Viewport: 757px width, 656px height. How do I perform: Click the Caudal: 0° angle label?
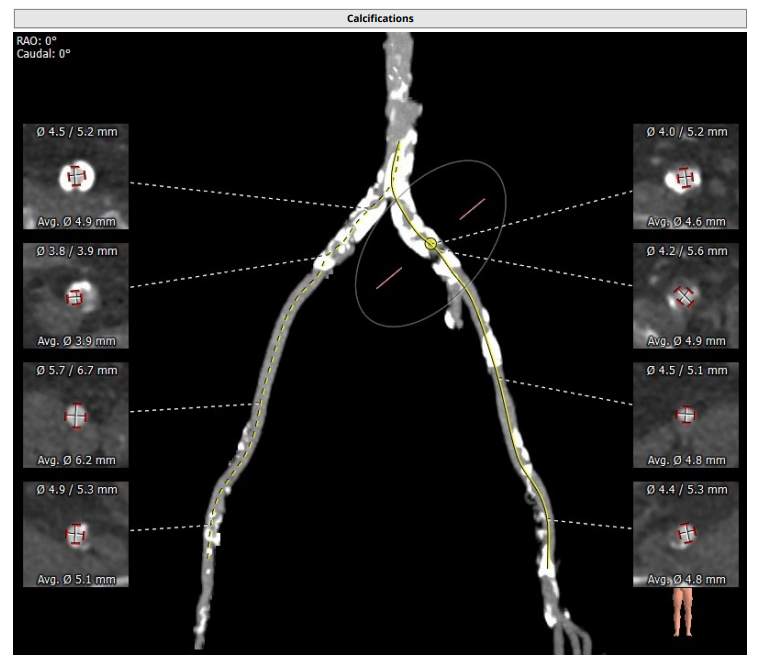tap(43, 54)
